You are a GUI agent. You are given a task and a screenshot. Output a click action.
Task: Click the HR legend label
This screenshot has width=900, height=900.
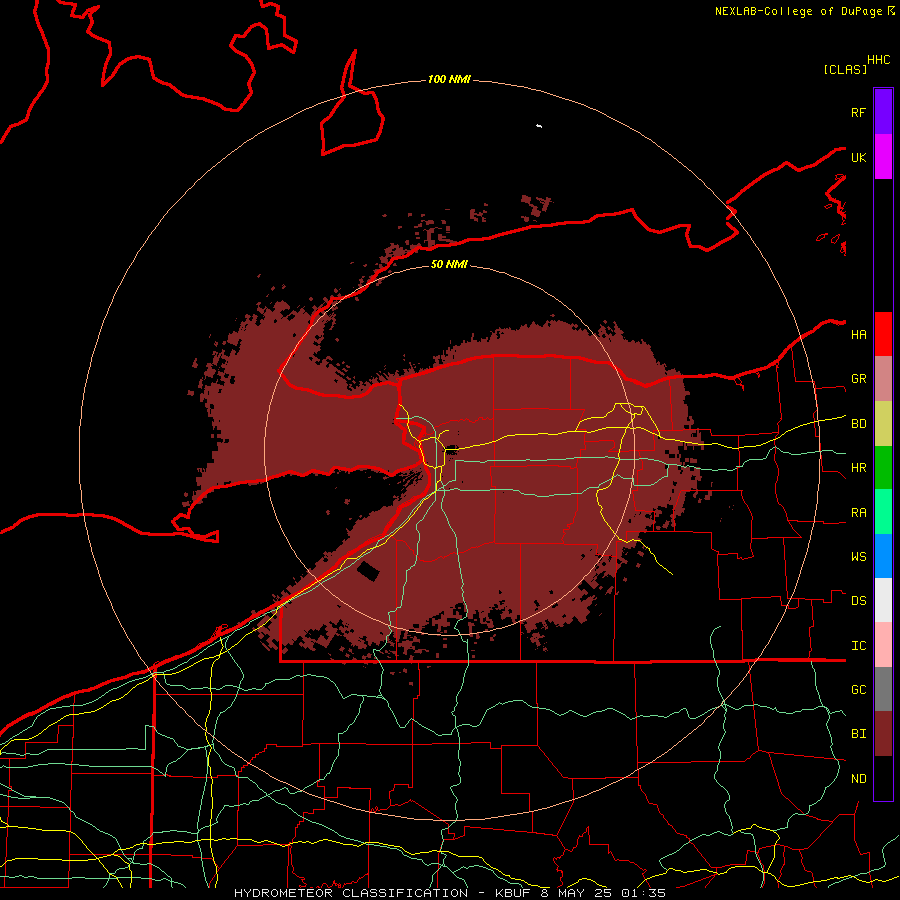(858, 468)
